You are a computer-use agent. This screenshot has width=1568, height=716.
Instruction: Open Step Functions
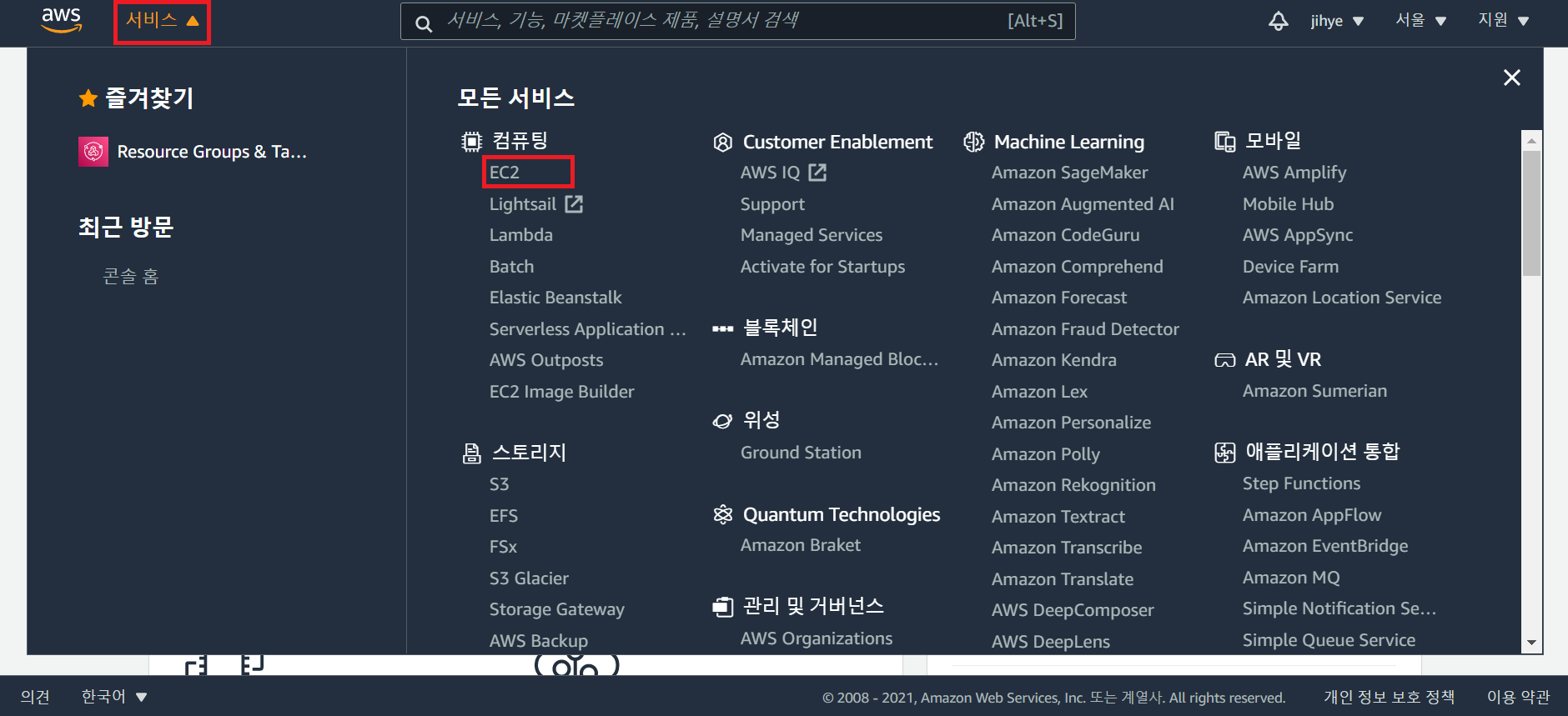(x=1301, y=483)
